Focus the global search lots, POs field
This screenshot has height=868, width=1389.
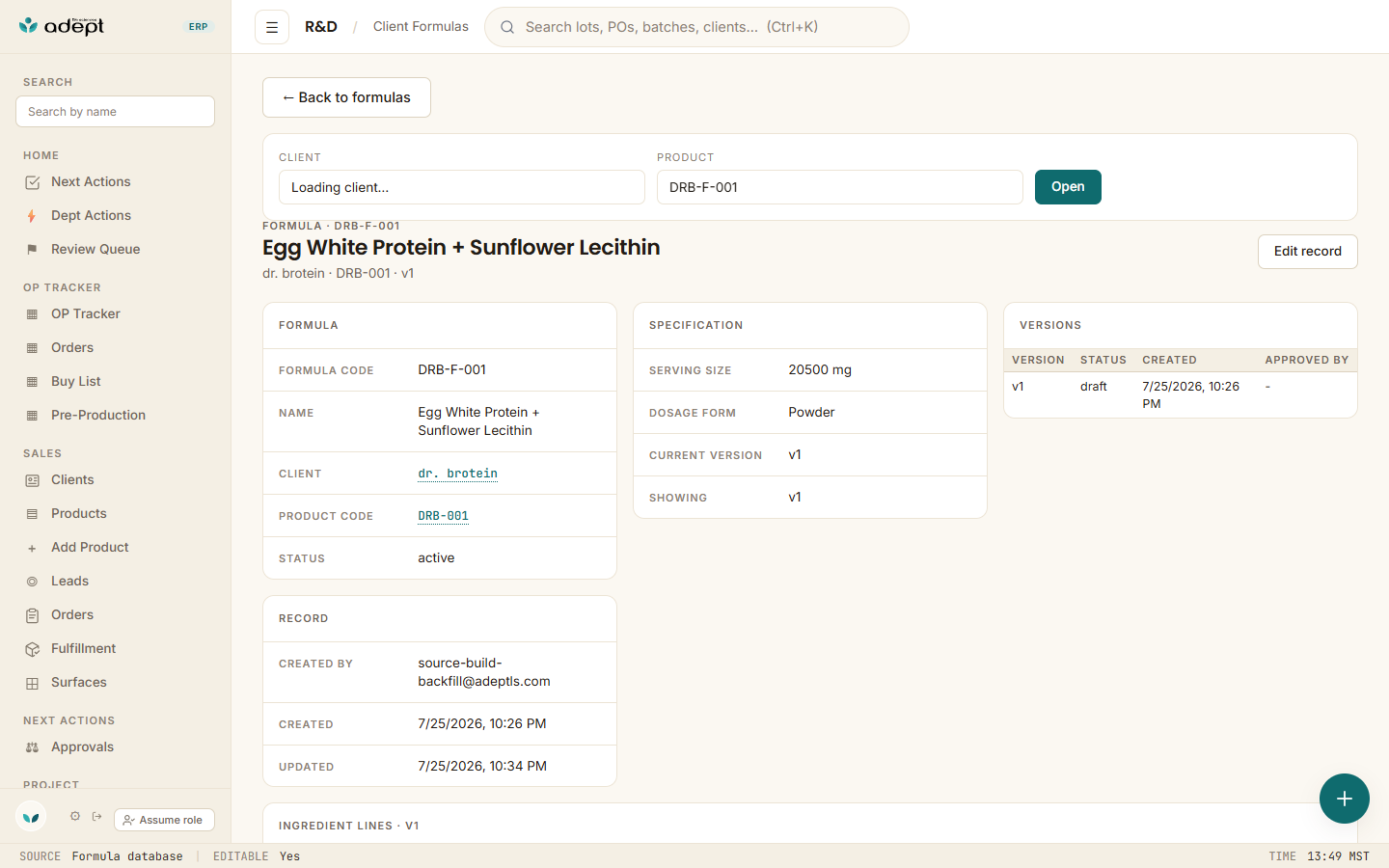(696, 27)
